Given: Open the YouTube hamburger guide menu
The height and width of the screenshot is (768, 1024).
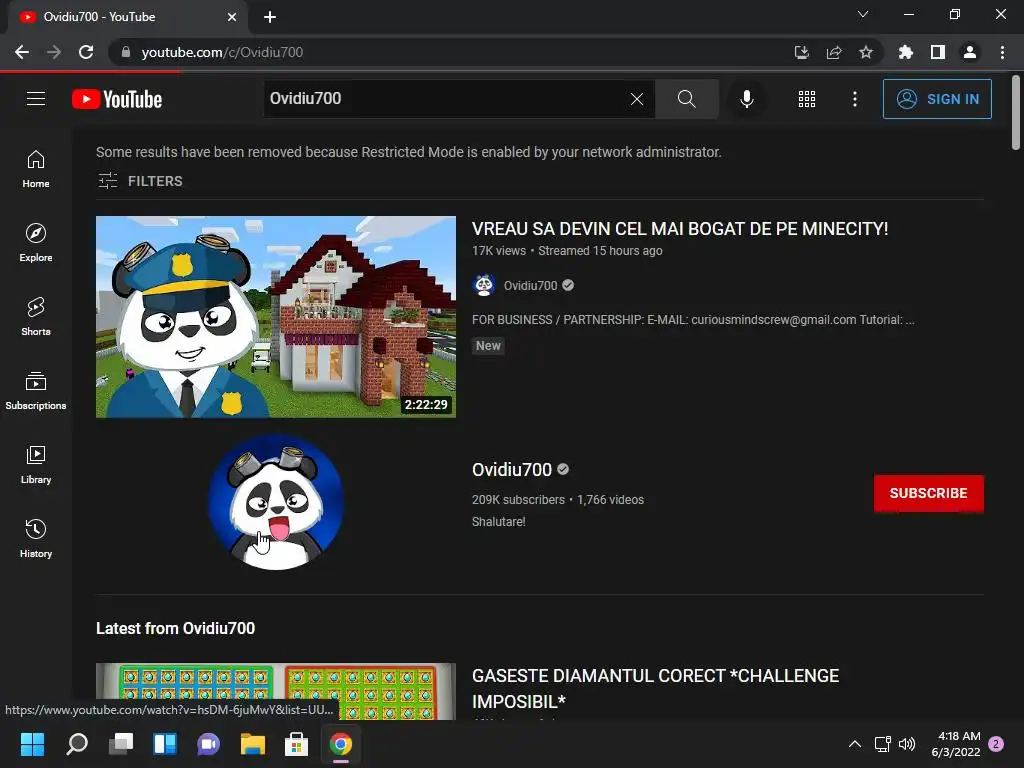Looking at the screenshot, I should coord(36,99).
